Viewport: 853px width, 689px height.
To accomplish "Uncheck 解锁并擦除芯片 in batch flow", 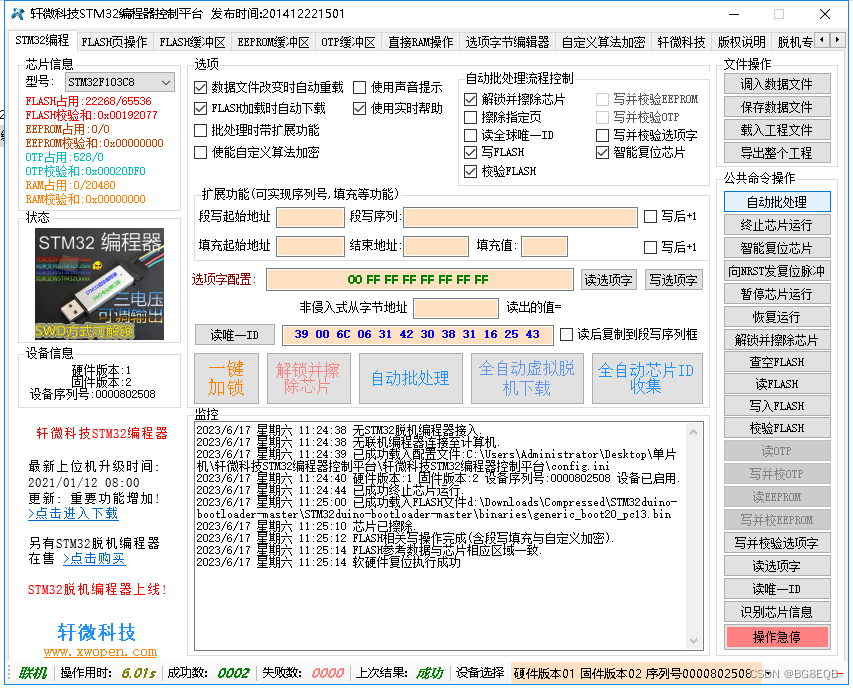I will coord(471,100).
